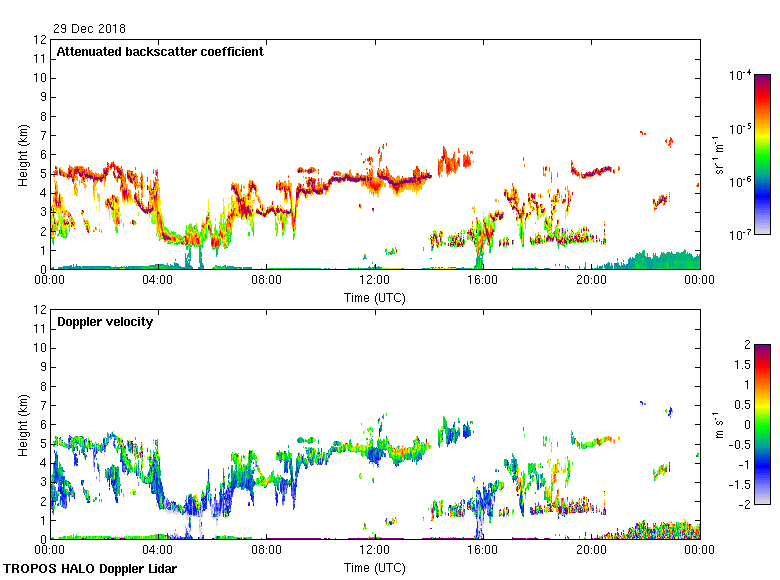Select 20:00 tick on the Doppler velocity time axis
The height and width of the screenshot is (580, 780).
(x=590, y=551)
